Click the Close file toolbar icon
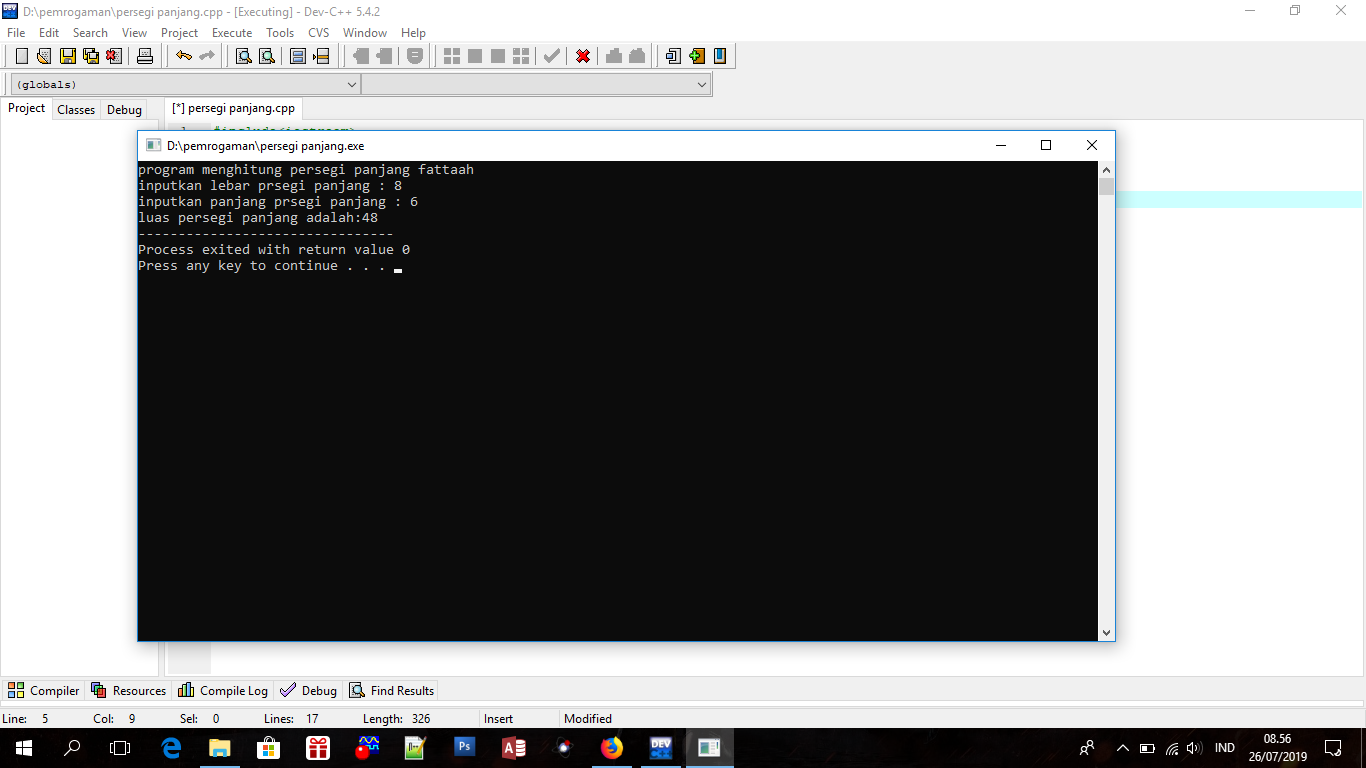 tap(114, 56)
